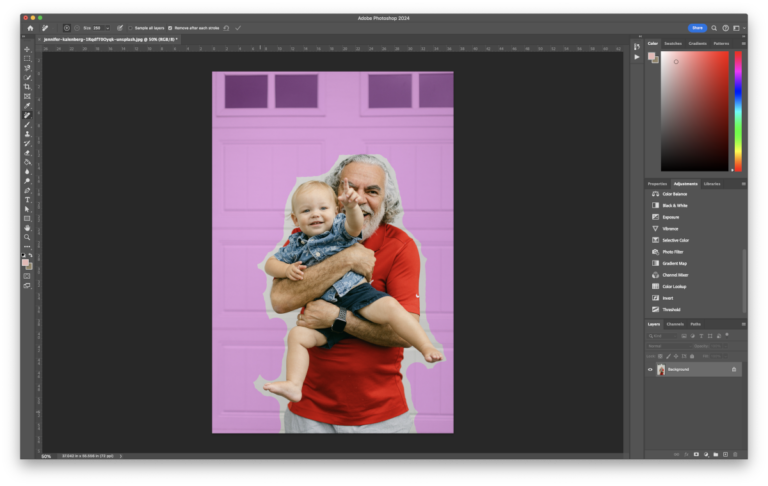Screen dimensions: 768x486
Task: Open the workspace switcher dropdown
Action: (x=738, y=28)
